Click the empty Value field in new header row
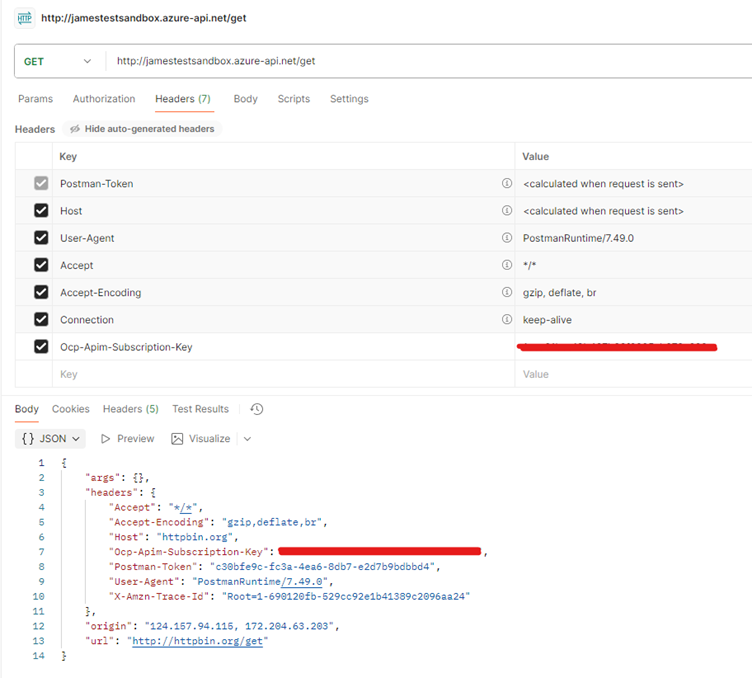This screenshot has width=752, height=678. (x=633, y=374)
